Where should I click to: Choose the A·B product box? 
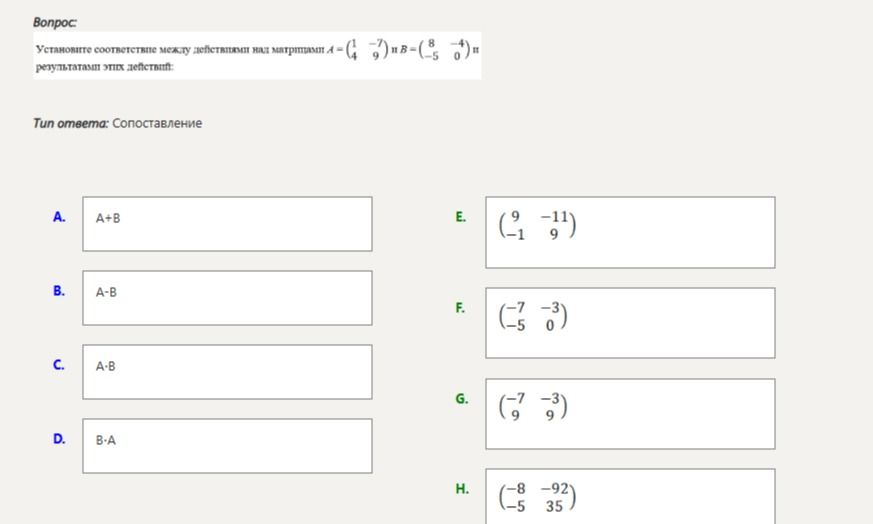(227, 372)
